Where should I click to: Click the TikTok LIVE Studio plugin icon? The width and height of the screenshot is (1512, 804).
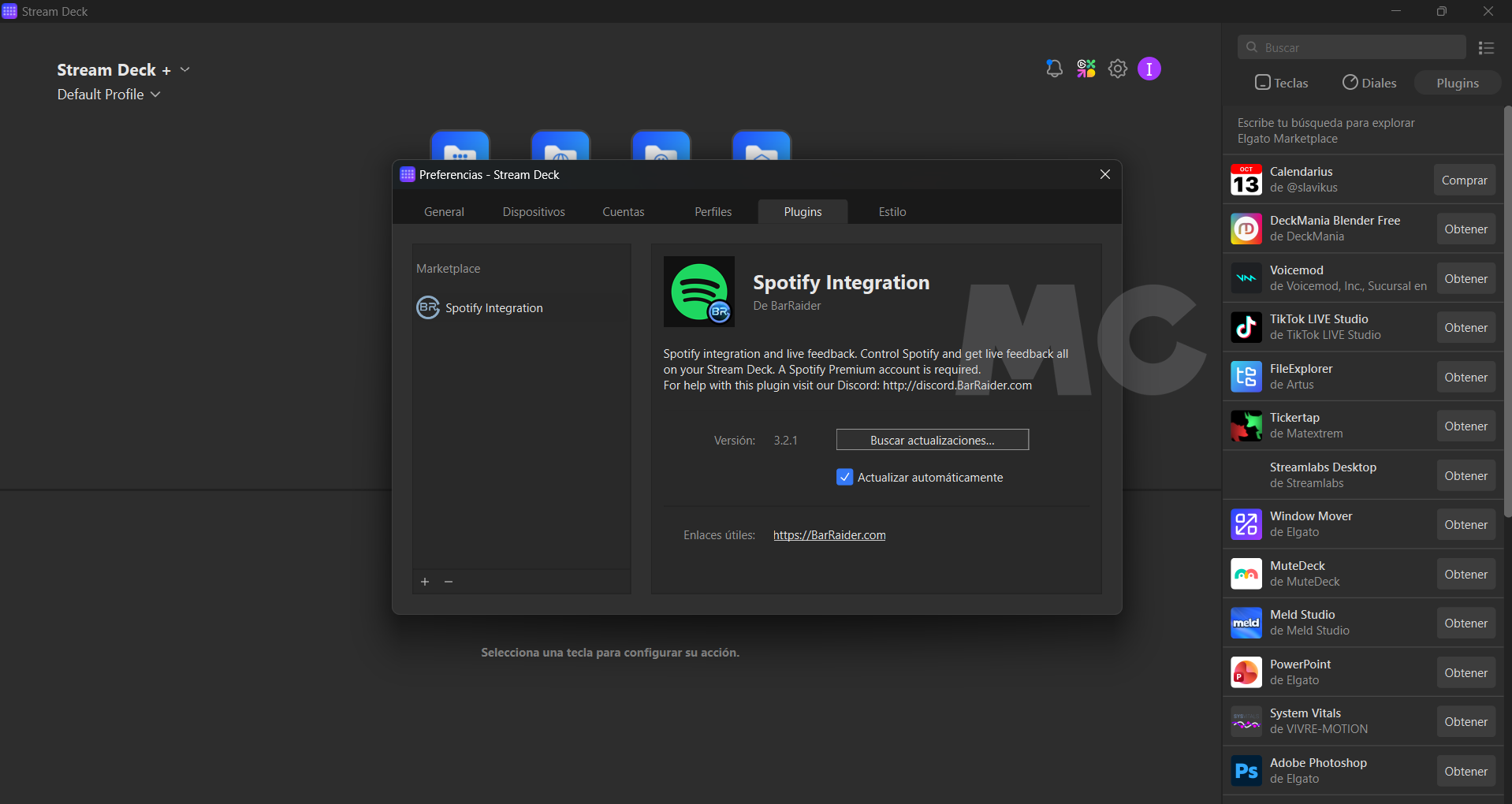click(1246, 327)
